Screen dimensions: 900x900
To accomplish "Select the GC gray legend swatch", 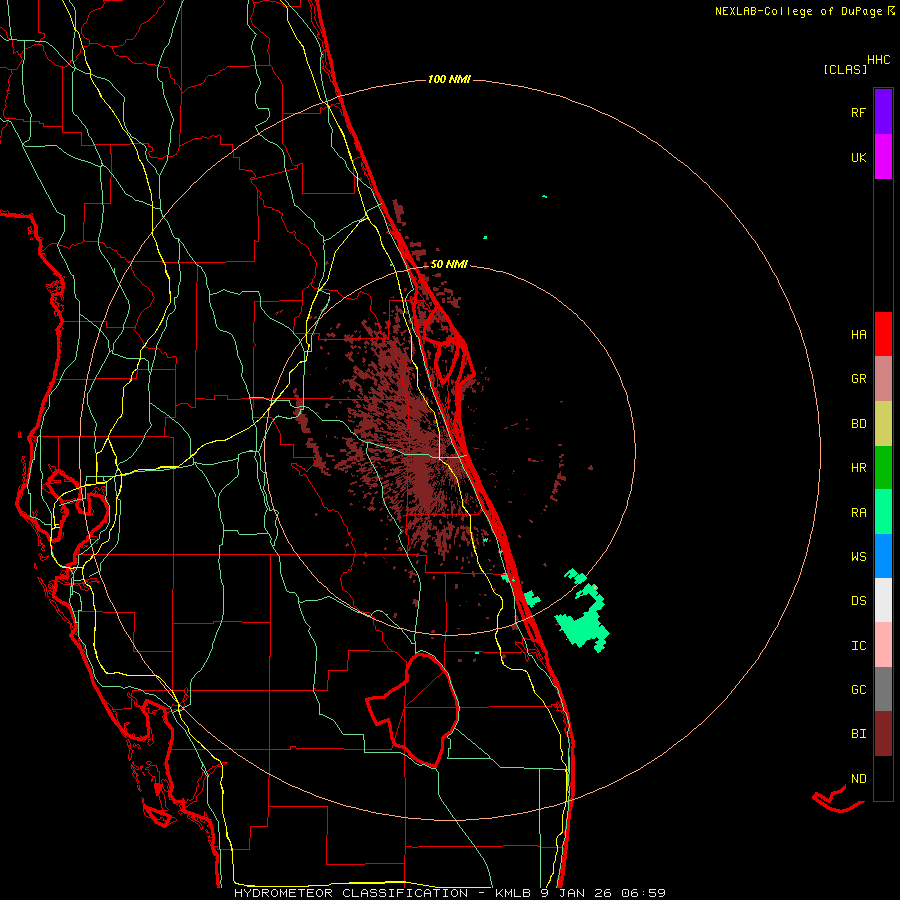I will pyautogui.click(x=883, y=689).
